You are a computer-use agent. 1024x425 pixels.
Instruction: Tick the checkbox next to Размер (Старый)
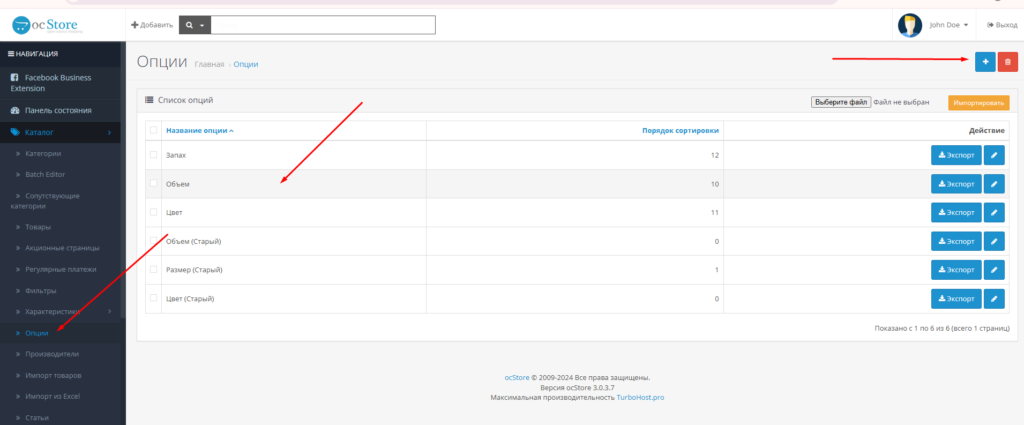tap(153, 270)
